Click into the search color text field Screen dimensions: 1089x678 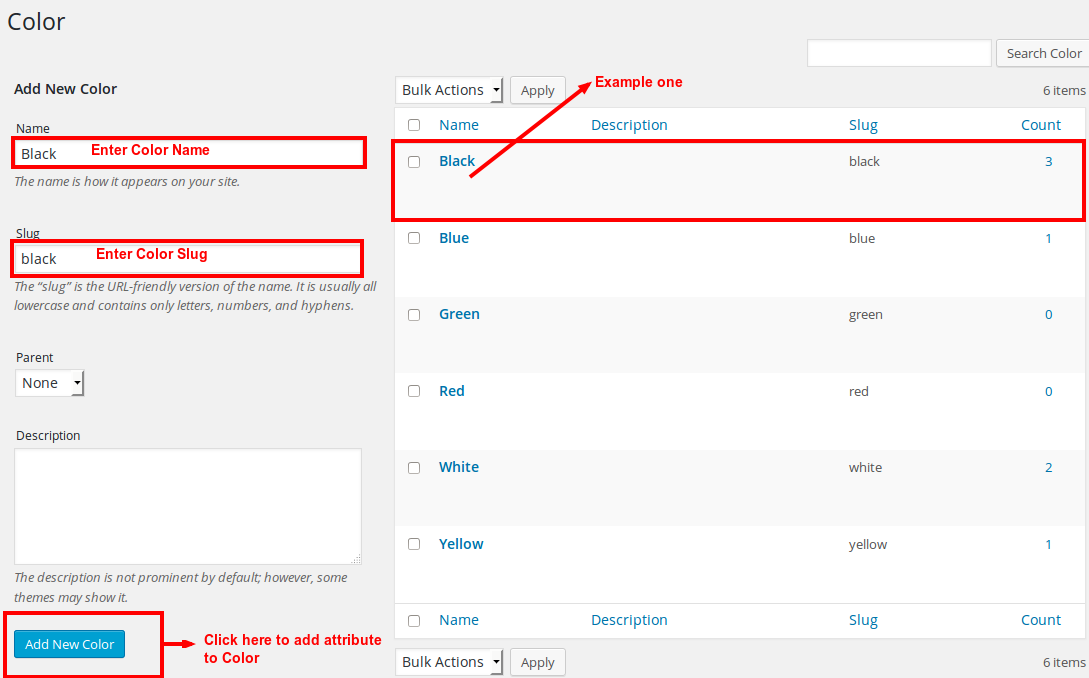(x=898, y=53)
